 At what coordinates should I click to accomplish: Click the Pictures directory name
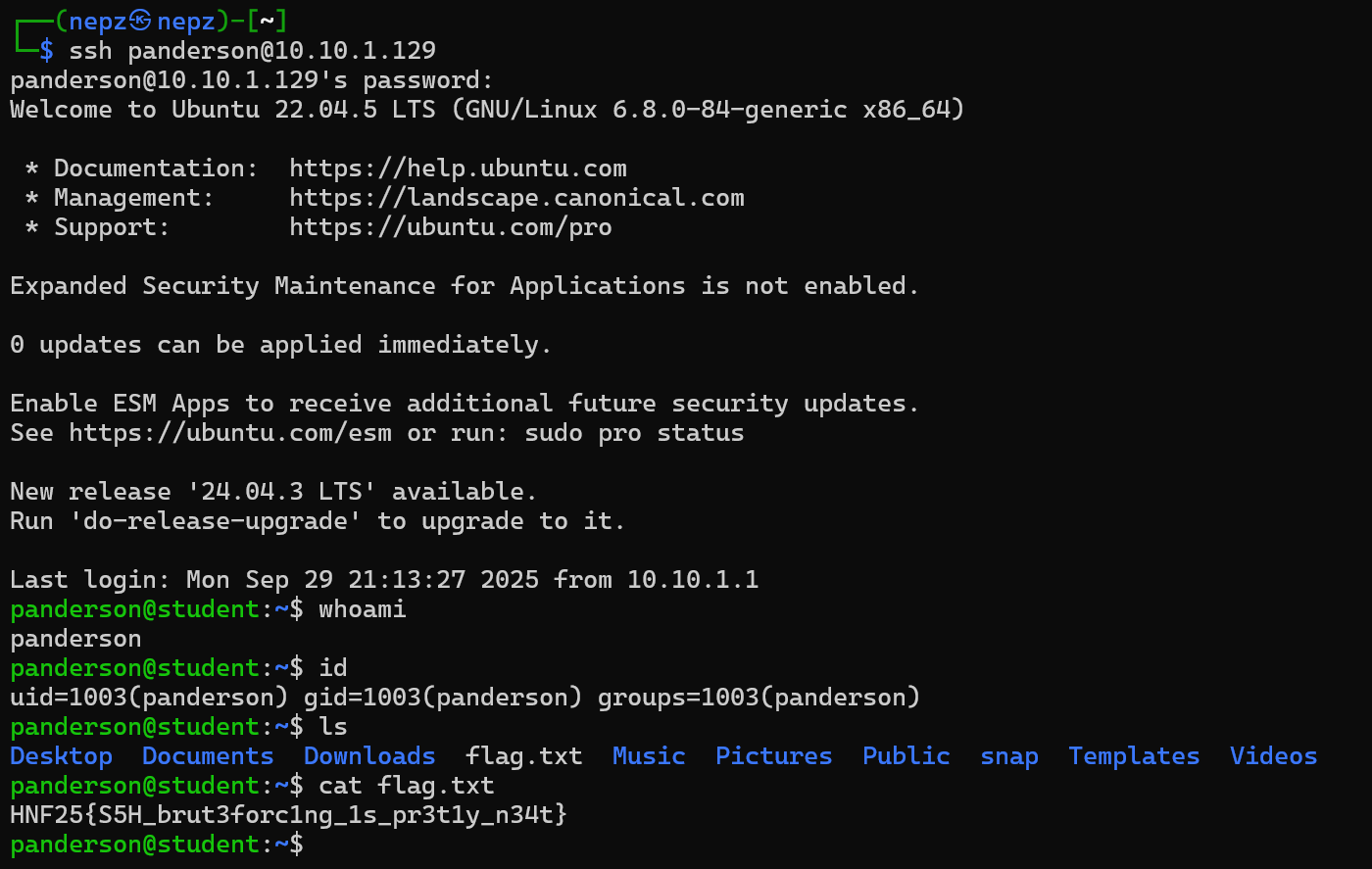pyautogui.click(x=773, y=756)
